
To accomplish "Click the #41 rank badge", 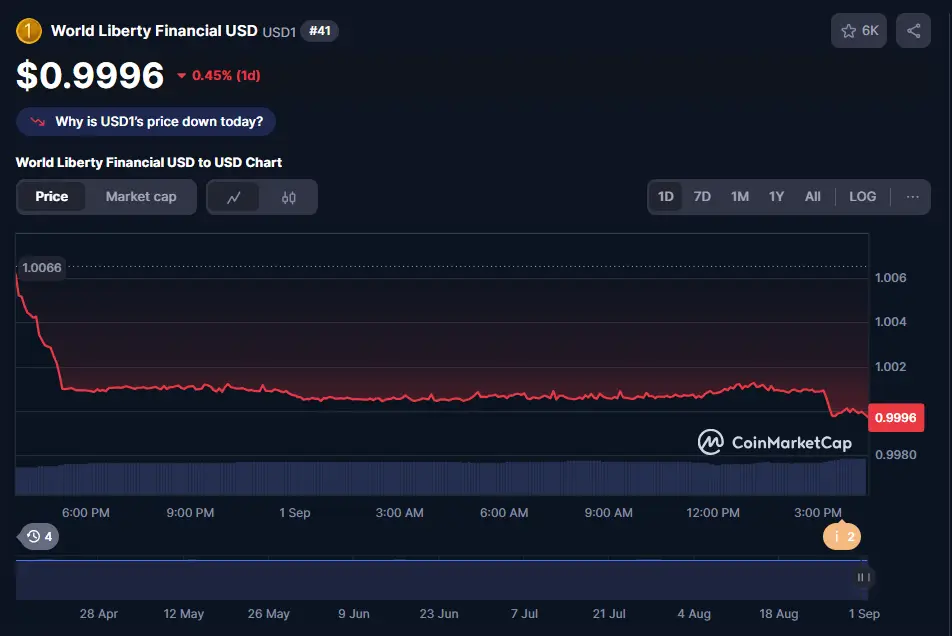I will [319, 31].
